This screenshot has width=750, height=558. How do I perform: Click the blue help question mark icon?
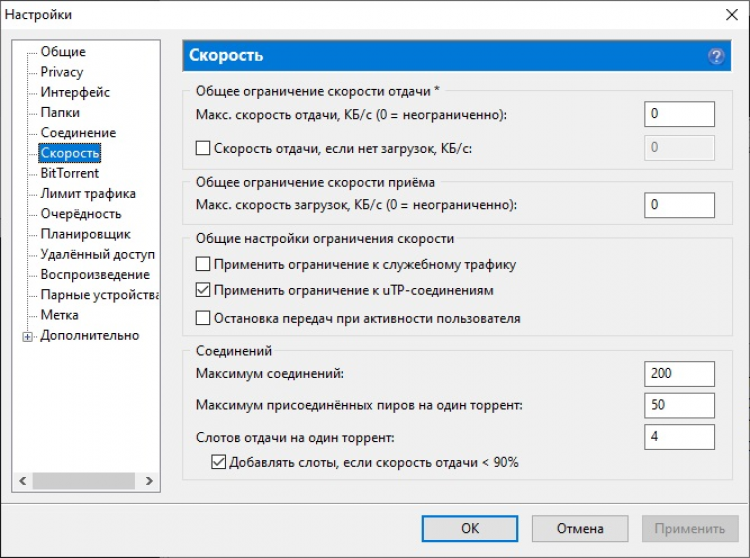tap(715, 56)
